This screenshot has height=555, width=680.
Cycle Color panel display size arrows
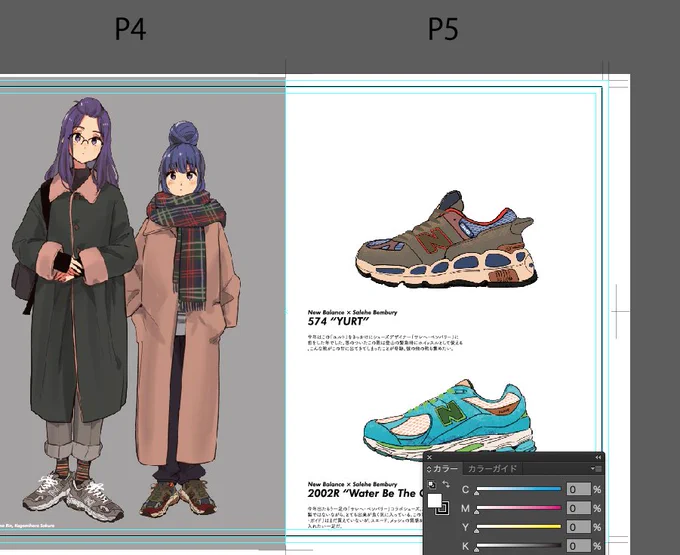(x=429, y=469)
